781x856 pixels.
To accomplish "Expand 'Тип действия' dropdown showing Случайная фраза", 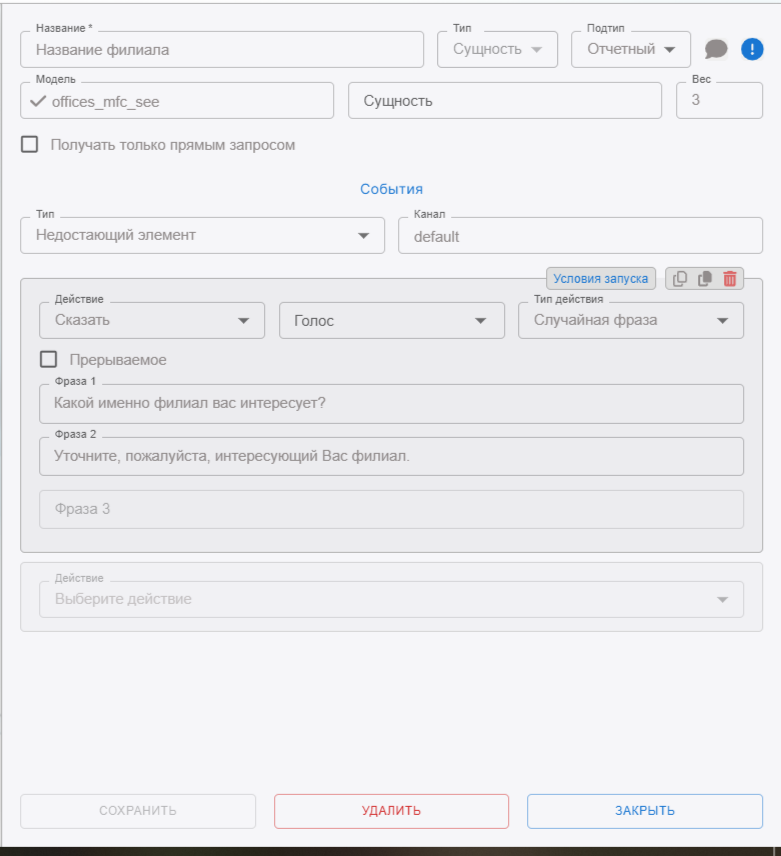I will [630, 321].
